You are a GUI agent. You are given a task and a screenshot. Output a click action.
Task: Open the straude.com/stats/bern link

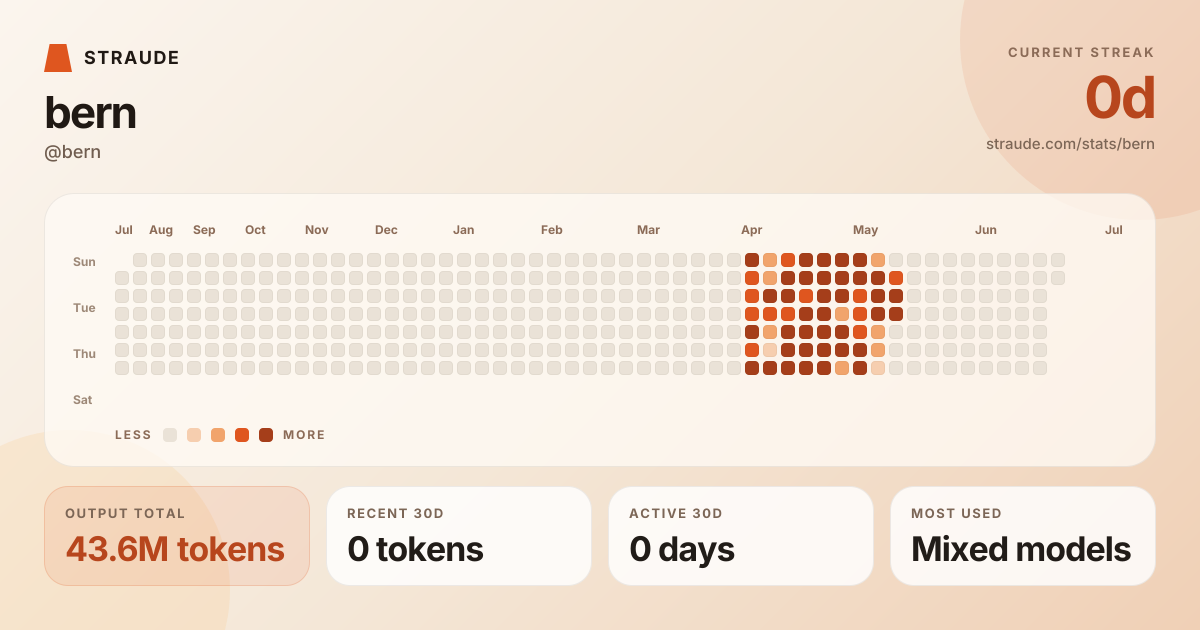coord(1070,144)
